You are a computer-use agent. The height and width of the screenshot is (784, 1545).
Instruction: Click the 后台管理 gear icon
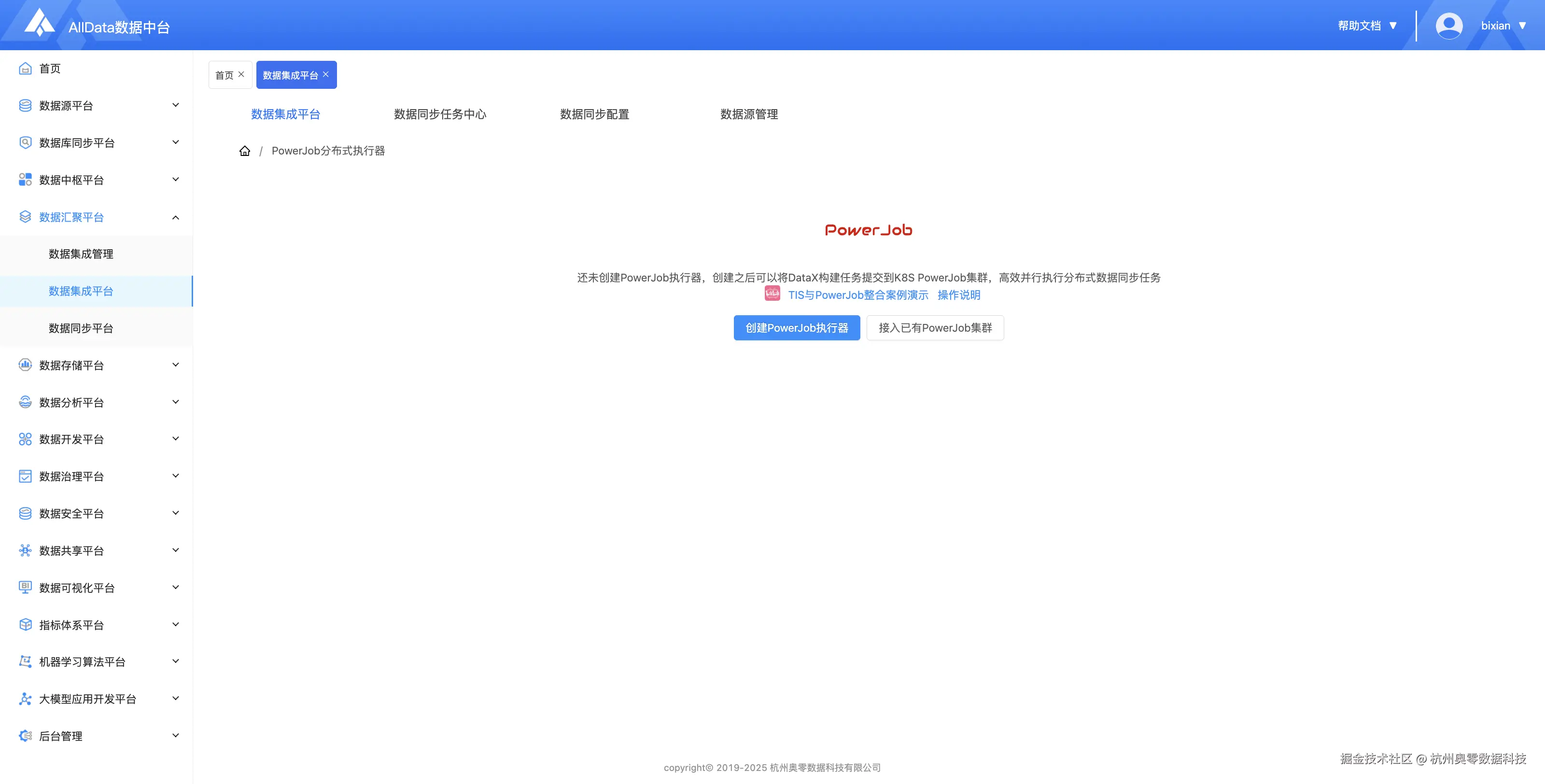click(x=25, y=736)
